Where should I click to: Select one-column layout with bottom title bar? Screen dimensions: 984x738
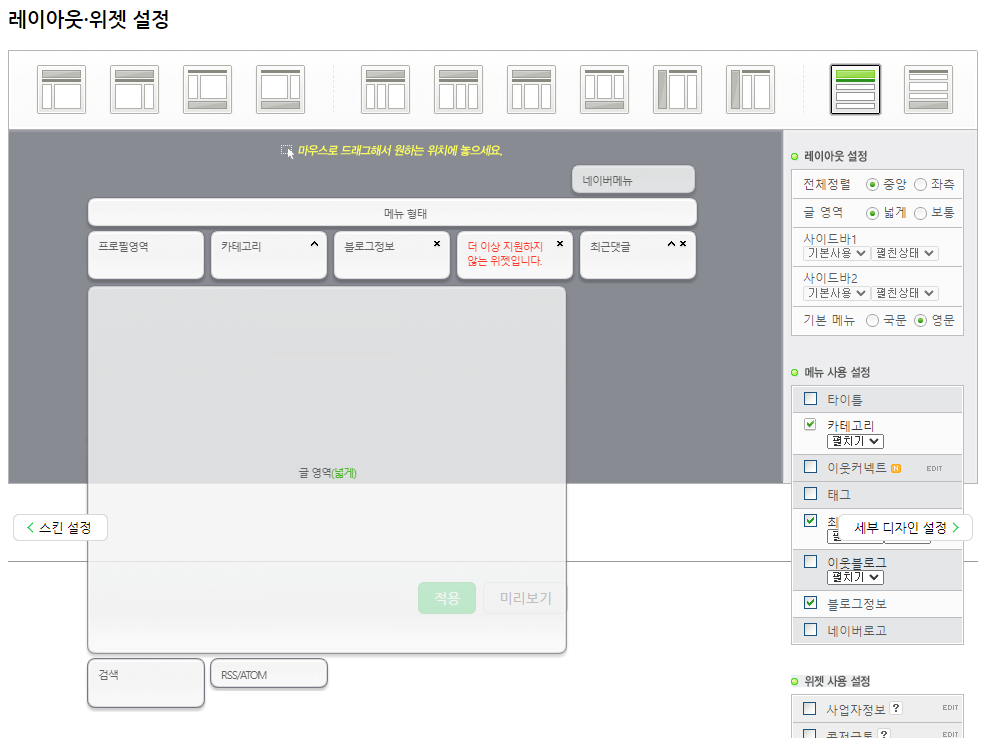(928, 89)
